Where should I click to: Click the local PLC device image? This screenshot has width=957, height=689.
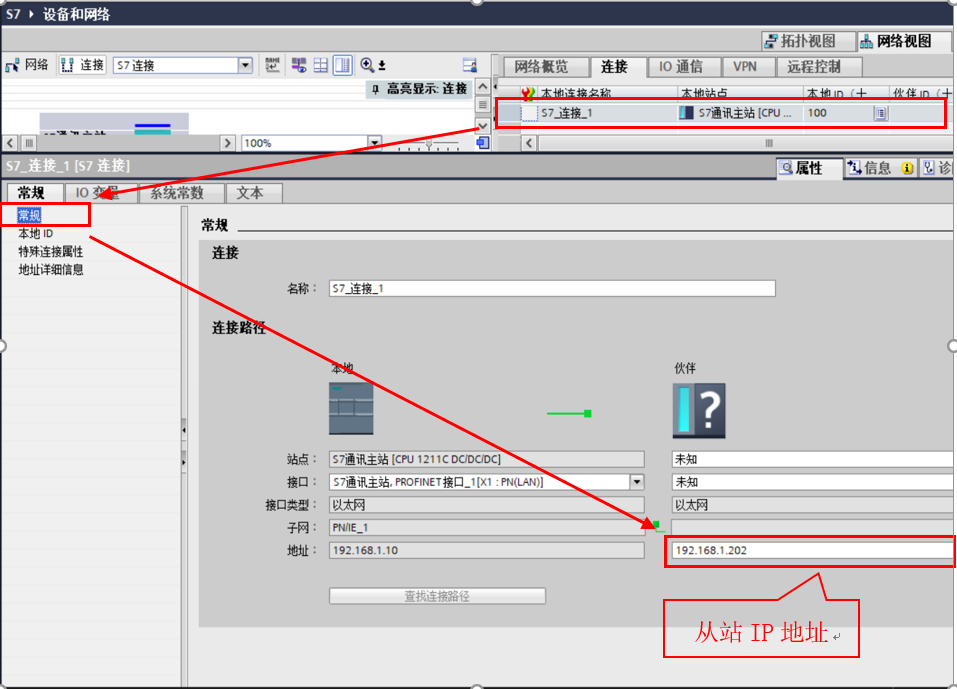tap(351, 408)
